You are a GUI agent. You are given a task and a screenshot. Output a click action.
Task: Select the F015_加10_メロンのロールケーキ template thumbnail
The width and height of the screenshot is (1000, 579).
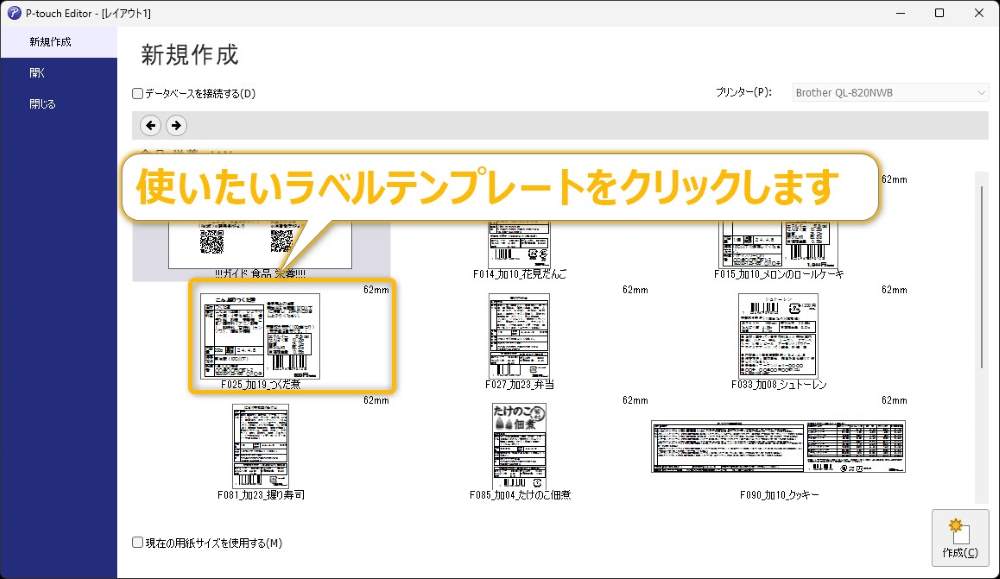tap(778, 244)
